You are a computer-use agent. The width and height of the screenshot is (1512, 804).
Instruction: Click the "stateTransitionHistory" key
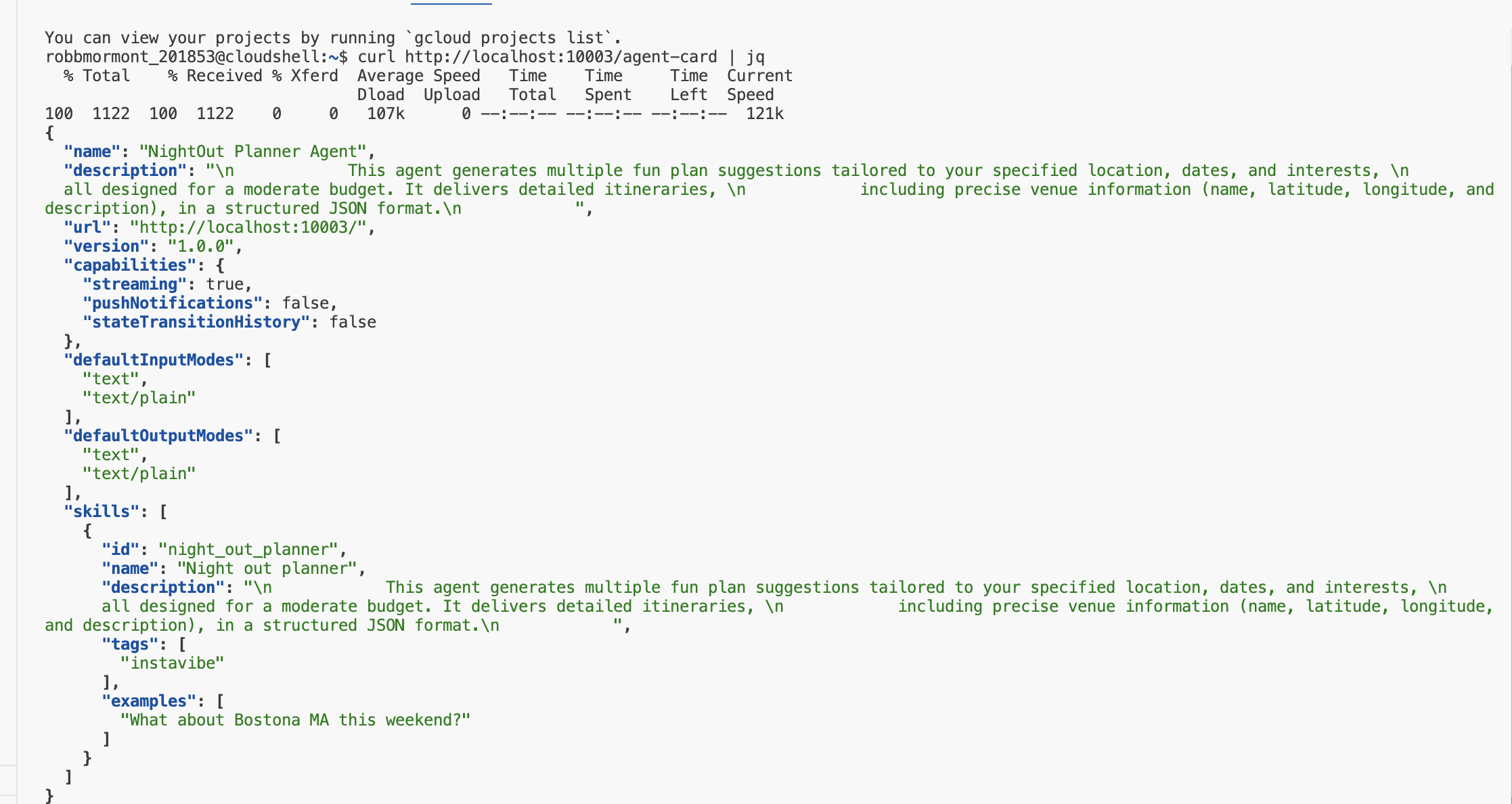click(x=196, y=322)
